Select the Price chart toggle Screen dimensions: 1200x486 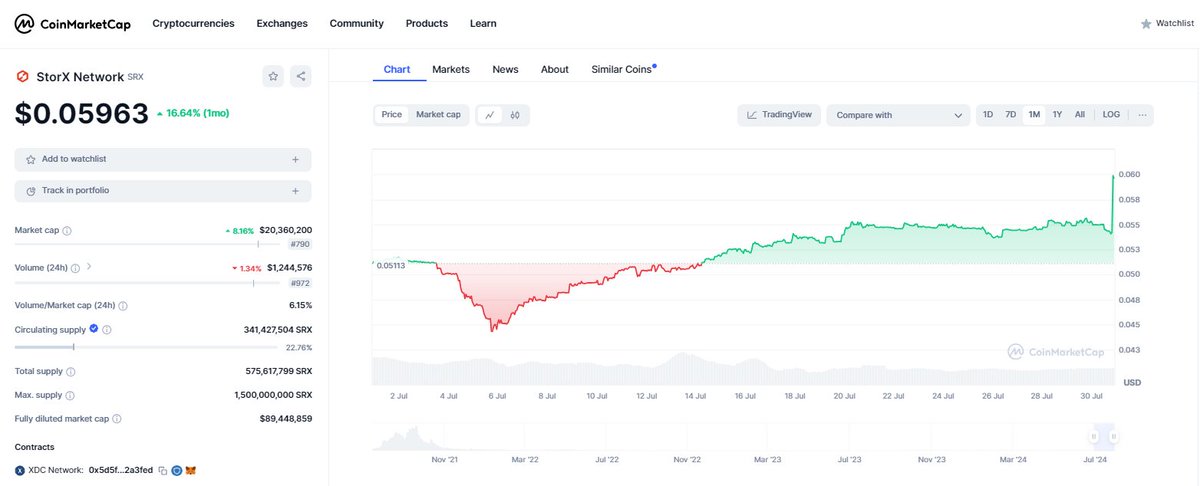(392, 115)
